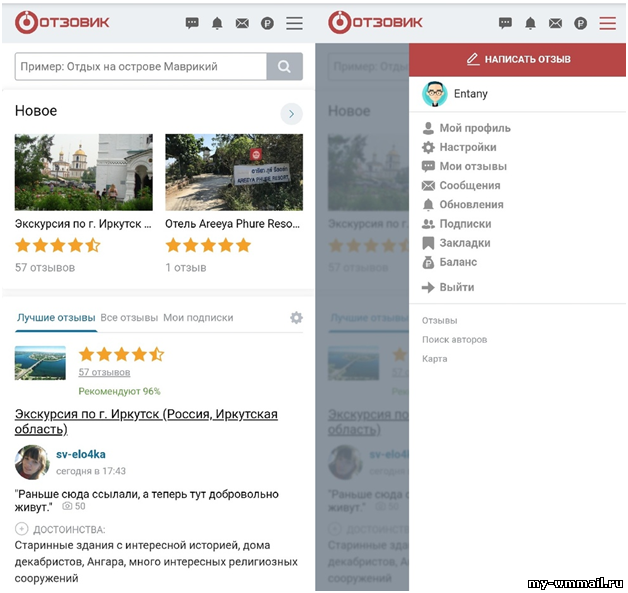Open author sv-elo4ka profile link
Screen dimensions: 628x593
point(81,454)
